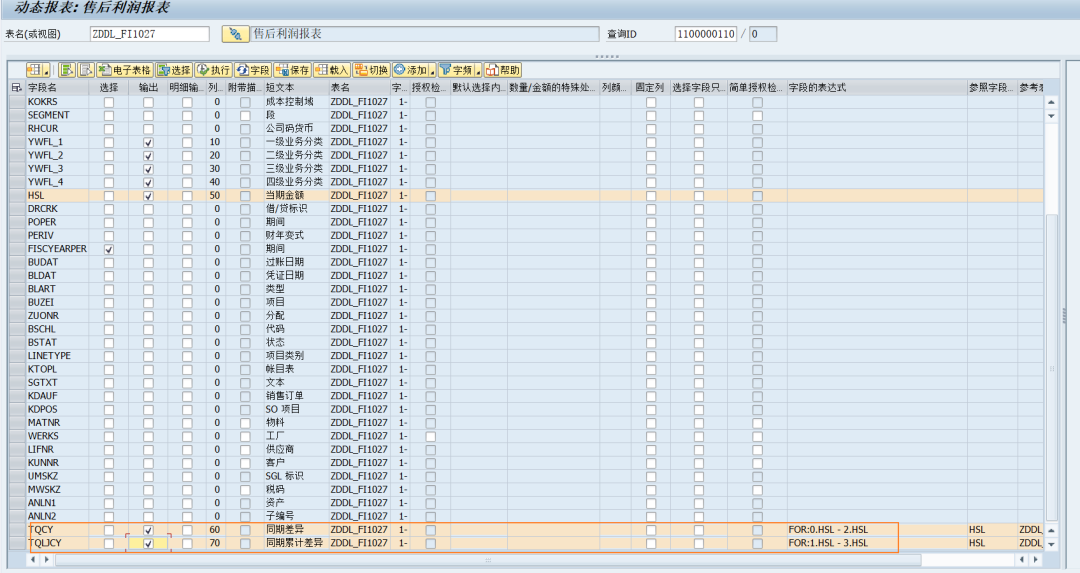Click the first green sheet export icon

[x=67, y=70]
